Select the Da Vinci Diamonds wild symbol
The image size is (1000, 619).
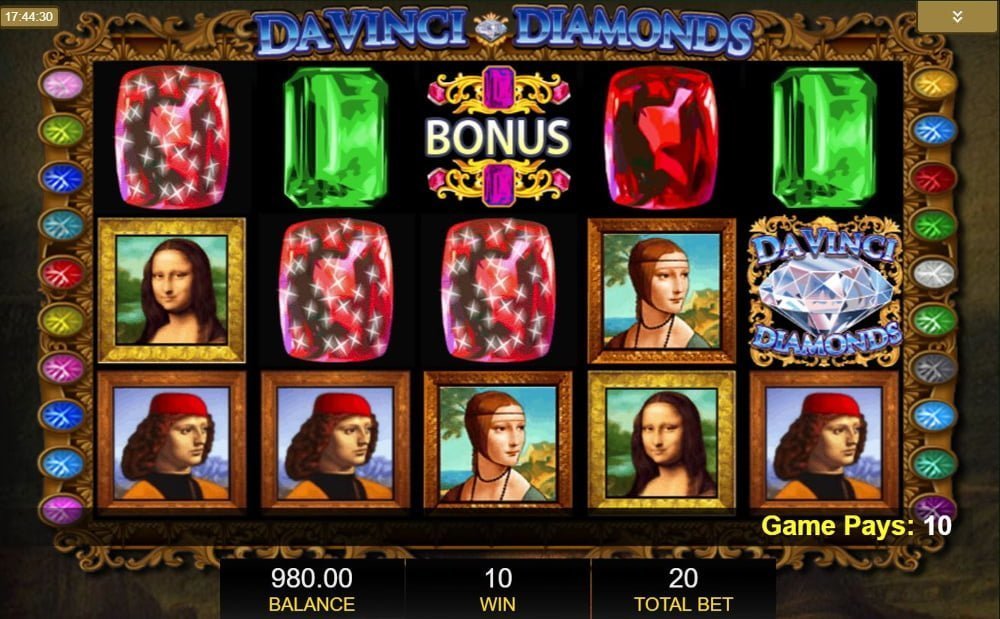(825, 291)
